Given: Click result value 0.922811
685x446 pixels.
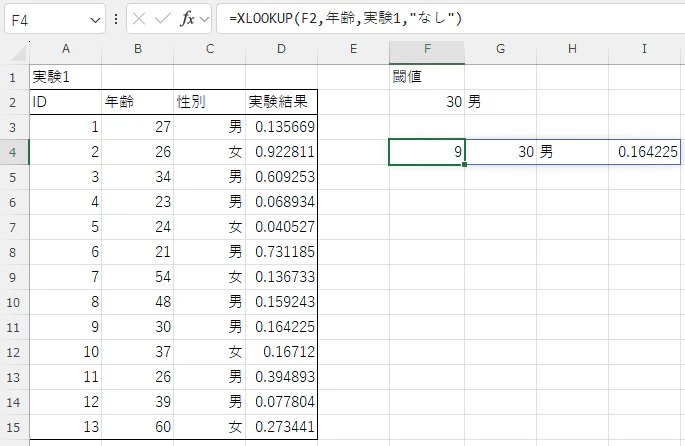Looking at the screenshot, I should click(x=281, y=152).
